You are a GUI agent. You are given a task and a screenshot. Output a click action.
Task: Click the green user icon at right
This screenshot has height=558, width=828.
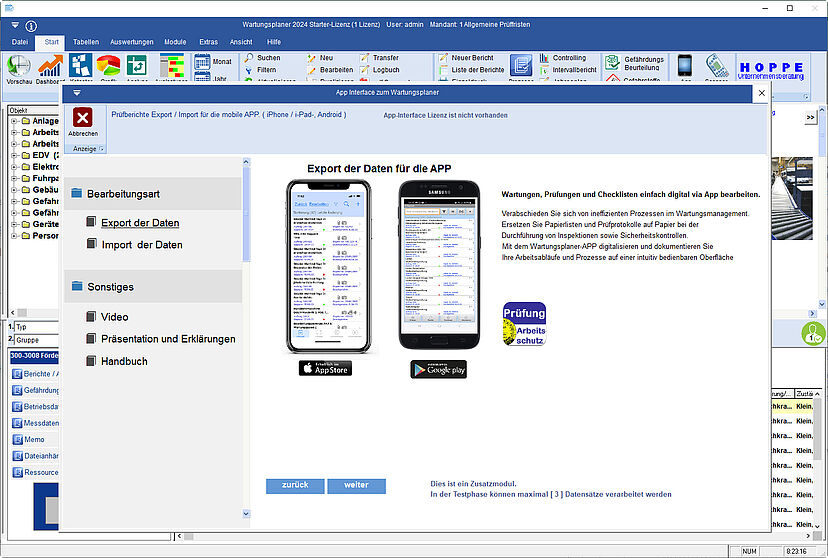click(813, 334)
